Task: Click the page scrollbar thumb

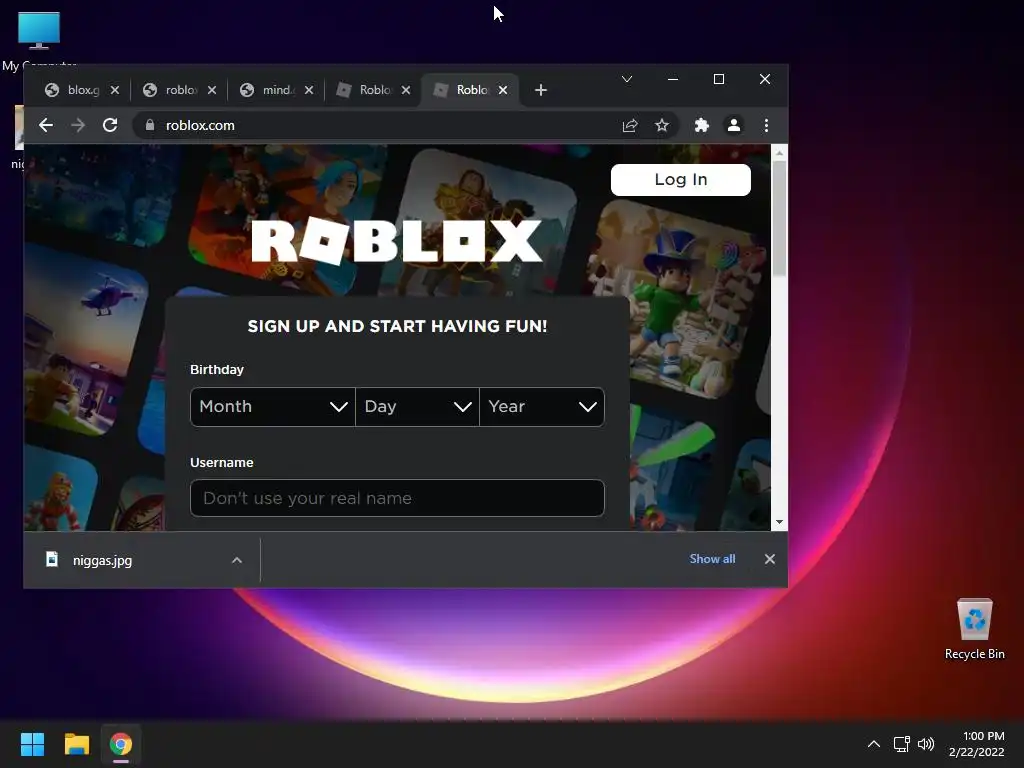Action: 779,219
